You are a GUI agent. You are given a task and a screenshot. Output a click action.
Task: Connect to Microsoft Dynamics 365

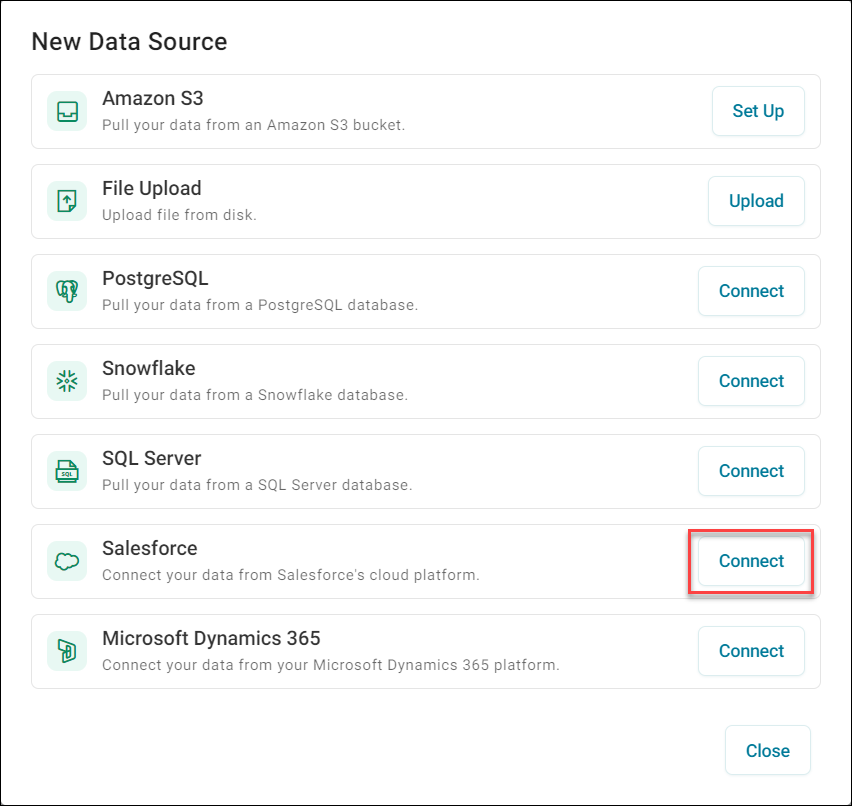pos(751,651)
